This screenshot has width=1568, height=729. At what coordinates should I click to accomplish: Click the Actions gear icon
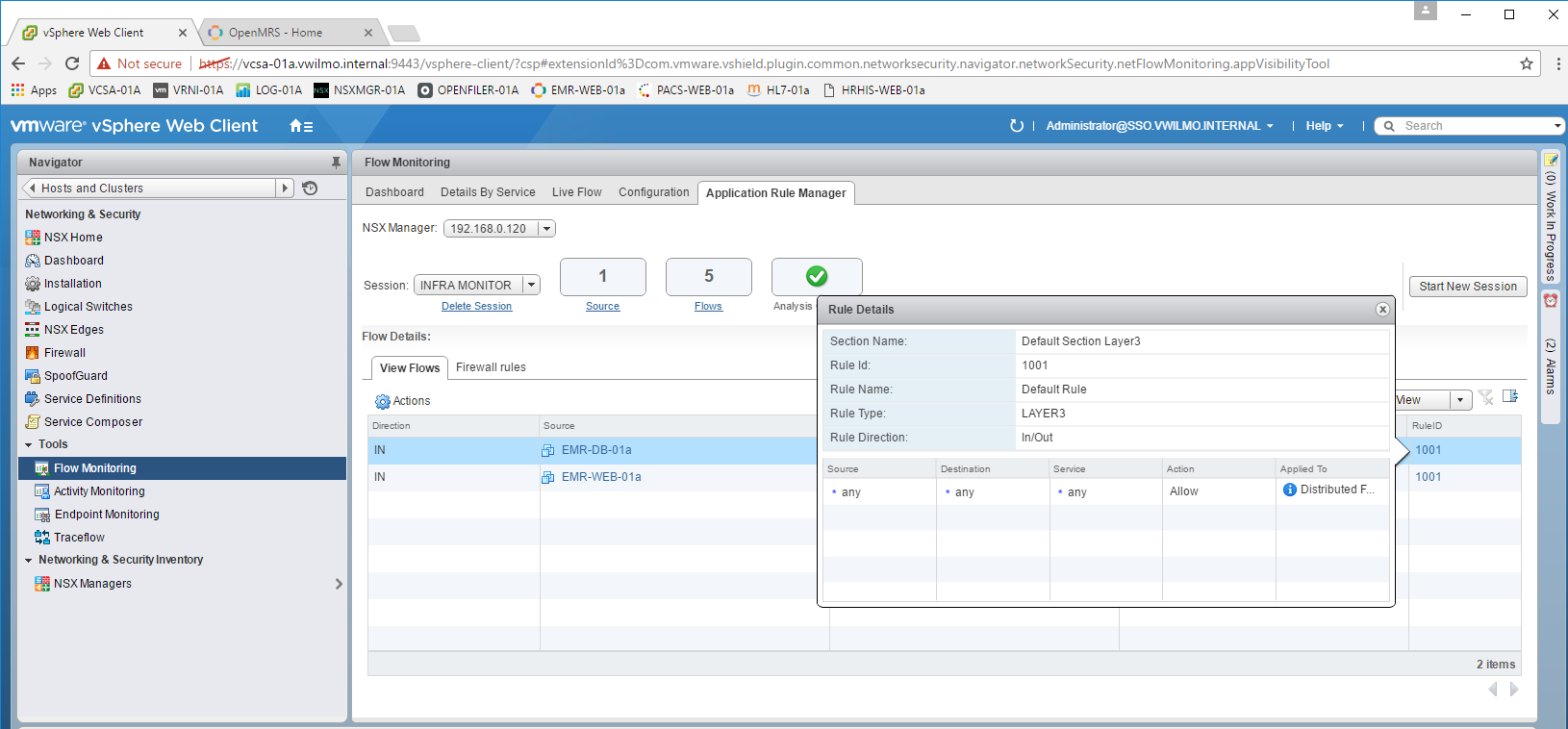[383, 401]
